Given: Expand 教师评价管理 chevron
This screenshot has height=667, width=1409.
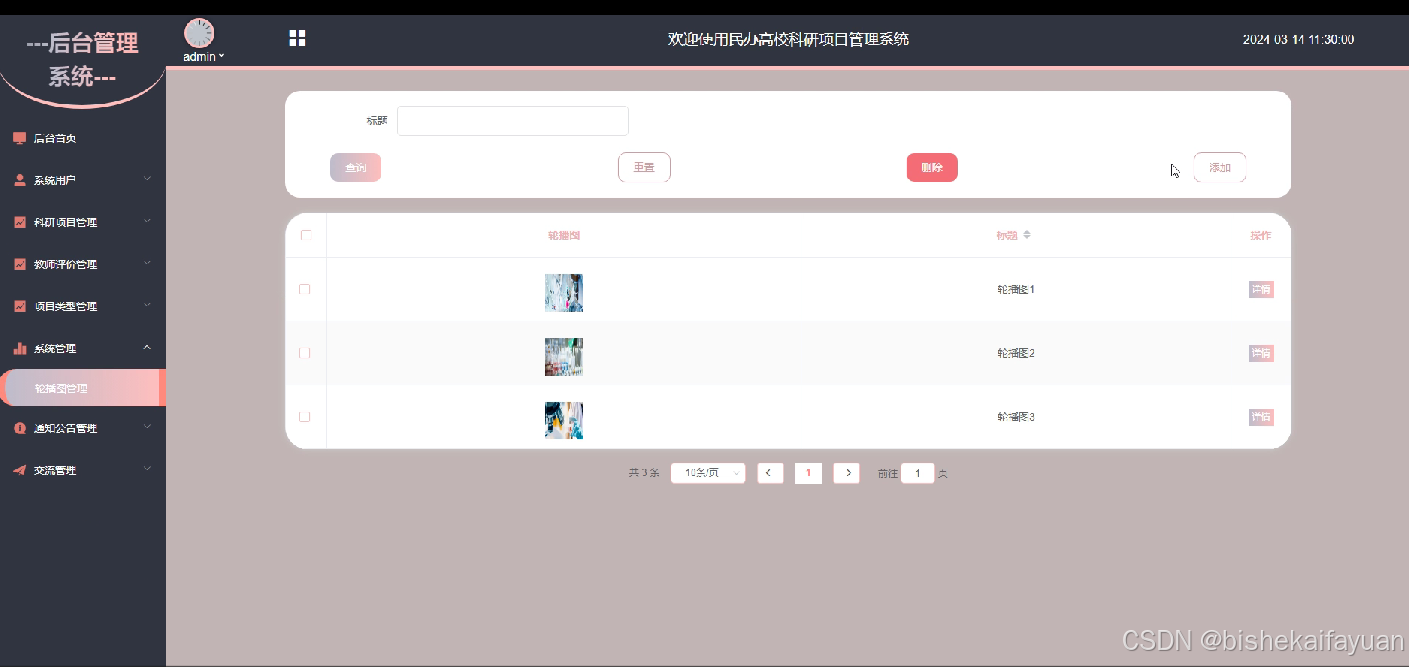Looking at the screenshot, I should pyautogui.click(x=147, y=263).
